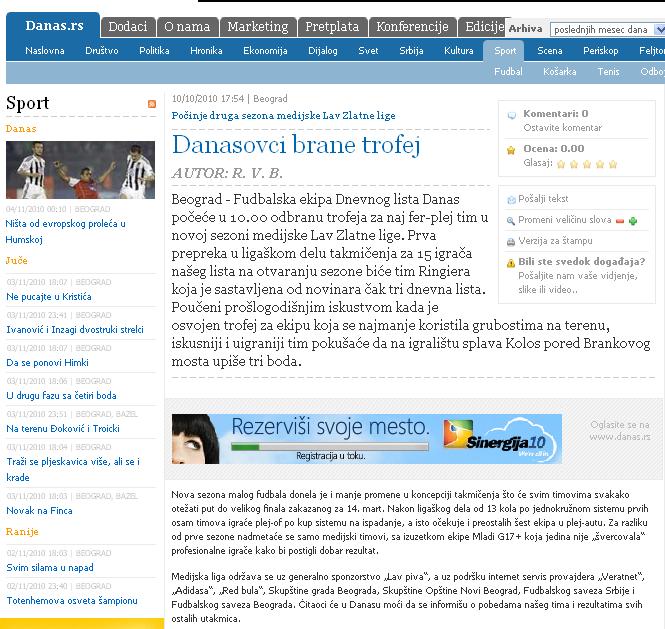This screenshot has width=665, height=629.
Task: Click the Ostavite komentar link
Action: (x=562, y=128)
